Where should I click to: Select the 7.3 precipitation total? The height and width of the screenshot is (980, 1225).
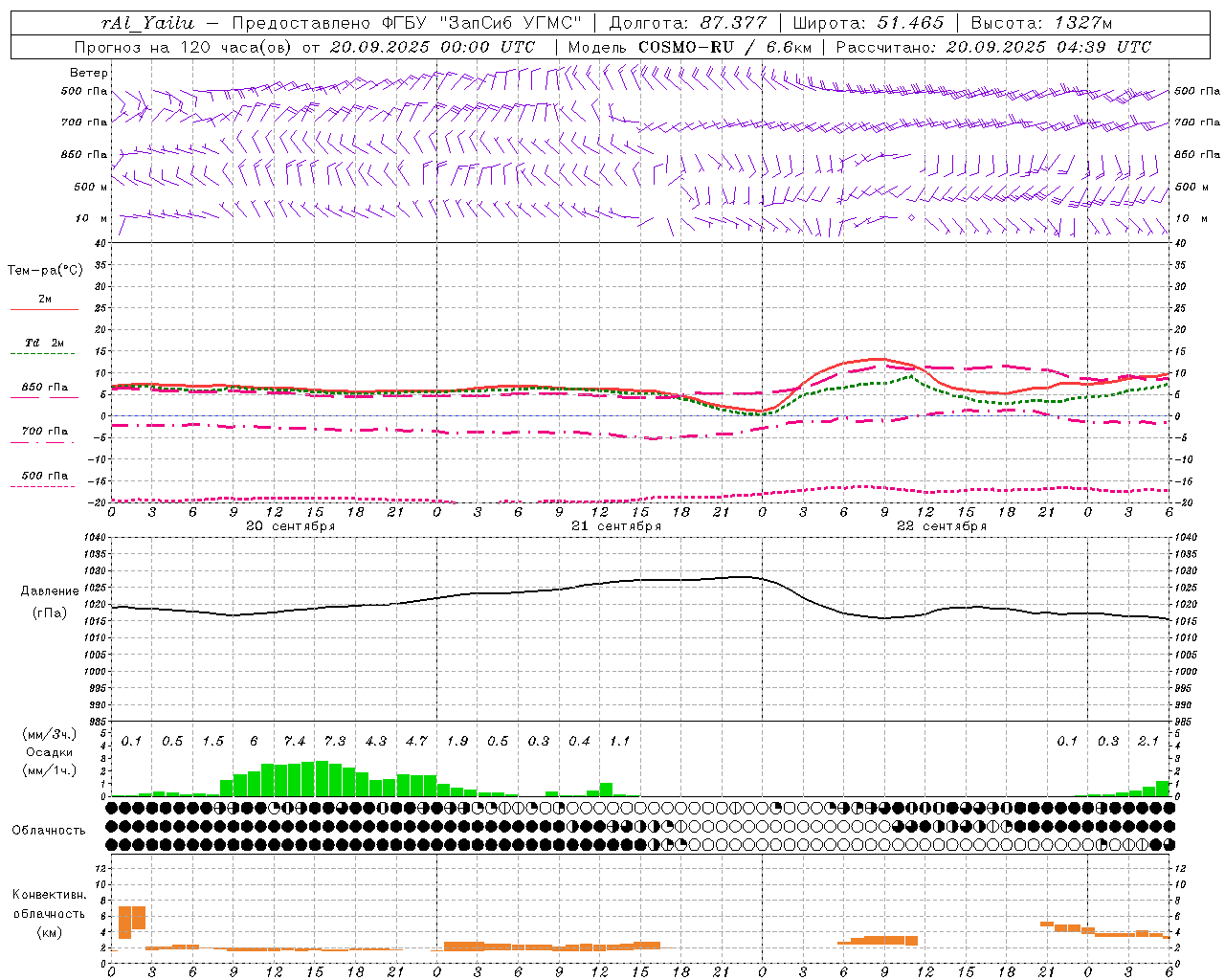(x=335, y=741)
